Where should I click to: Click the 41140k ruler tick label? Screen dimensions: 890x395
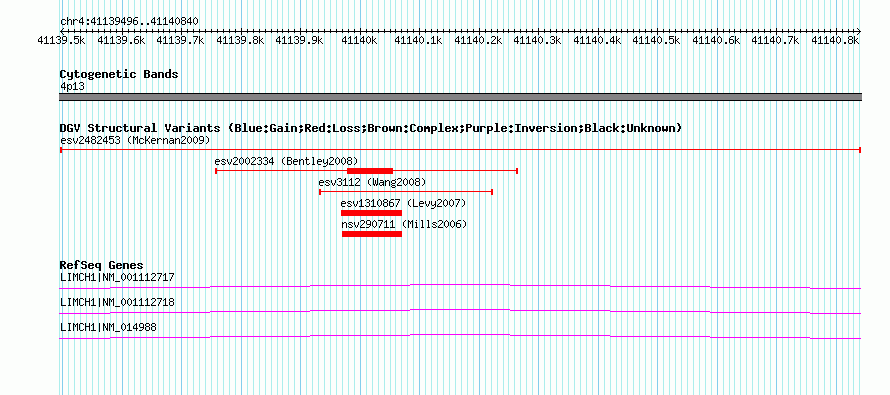pyautogui.click(x=359, y=40)
